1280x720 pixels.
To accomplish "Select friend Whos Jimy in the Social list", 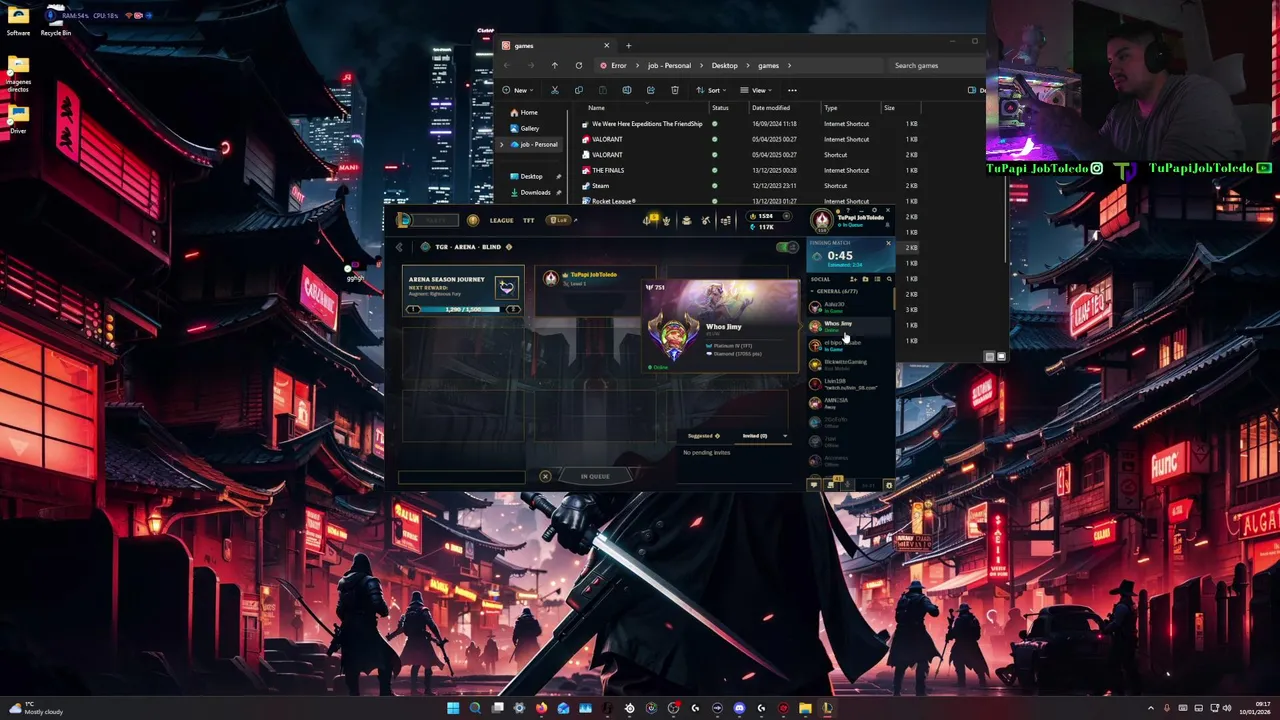I will [x=850, y=326].
